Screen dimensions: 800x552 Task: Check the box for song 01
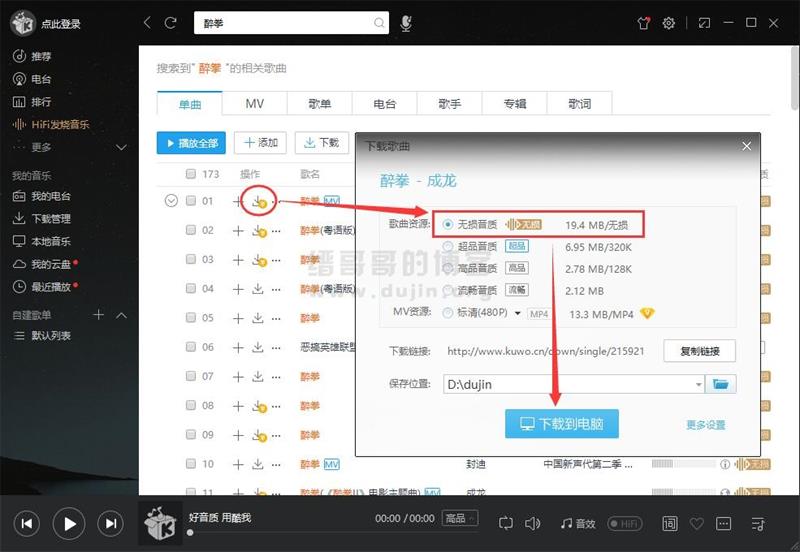191,201
